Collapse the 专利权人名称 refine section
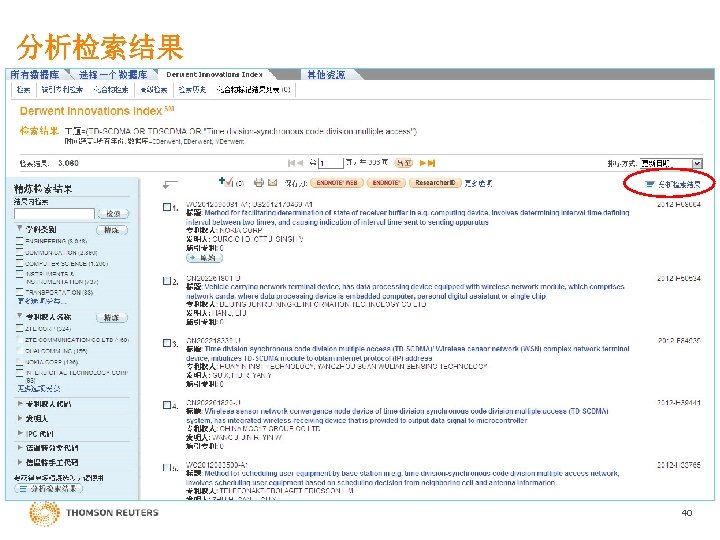The image size is (720, 540). tap(20, 315)
